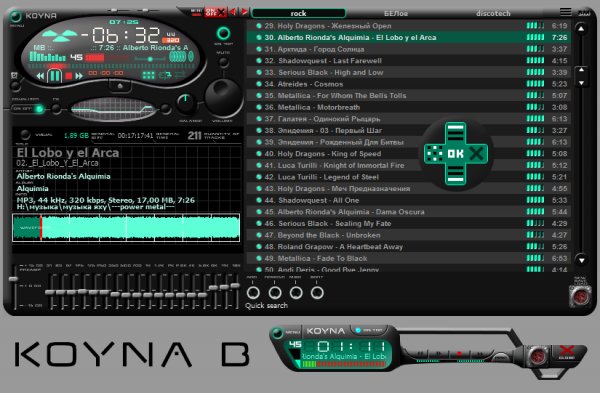Skip to the next track
This screenshot has width=600, height=393.
[x=79, y=76]
